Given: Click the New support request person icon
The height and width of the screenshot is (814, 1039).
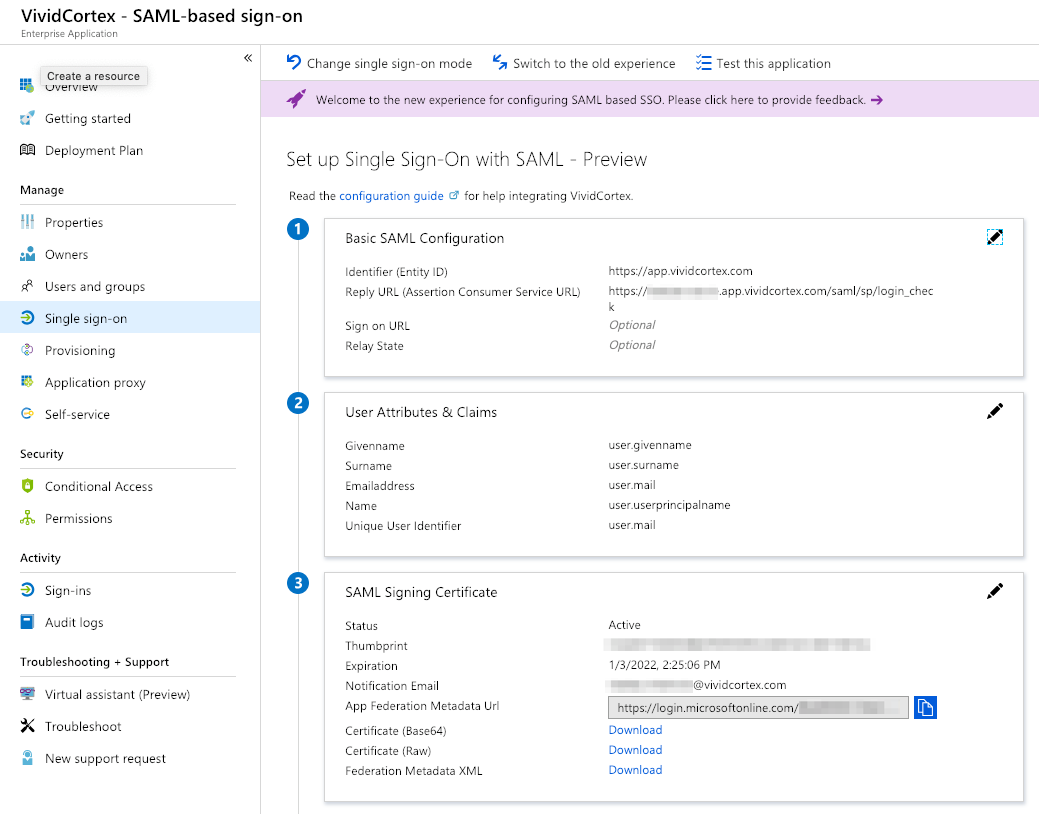Looking at the screenshot, I should point(27,758).
